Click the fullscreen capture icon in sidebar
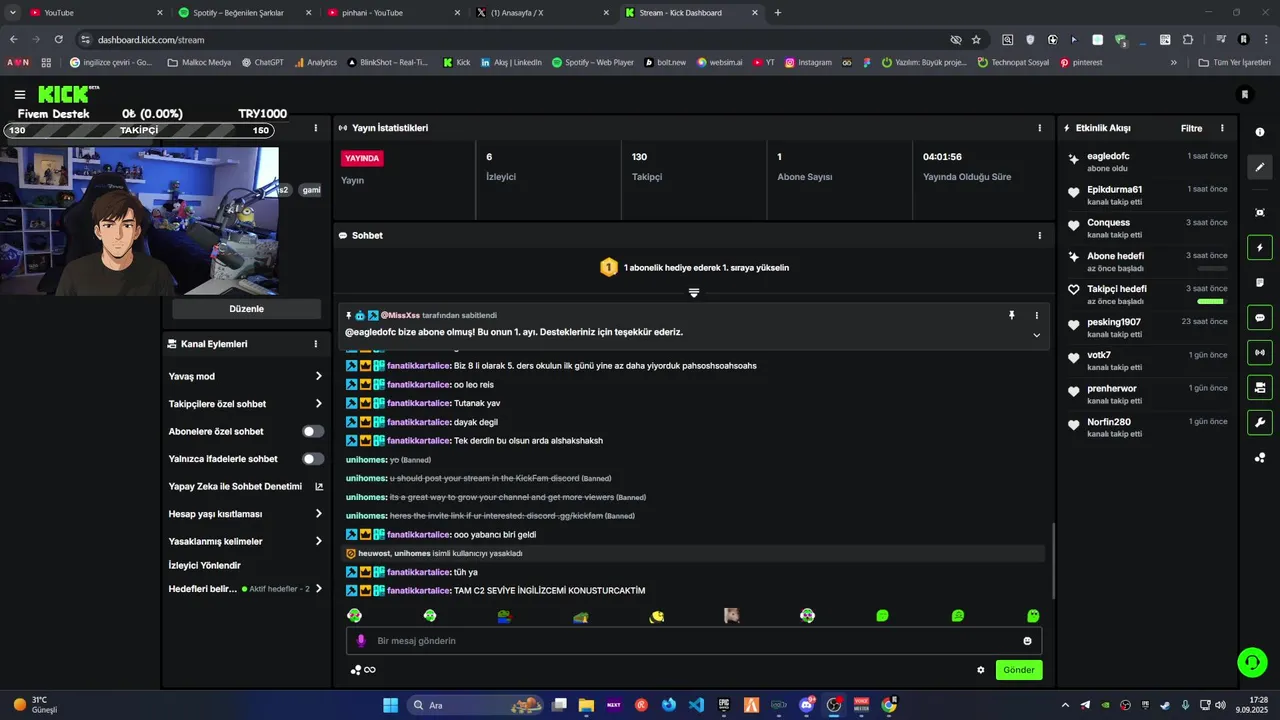This screenshot has height=720, width=1280. pos(1260,212)
